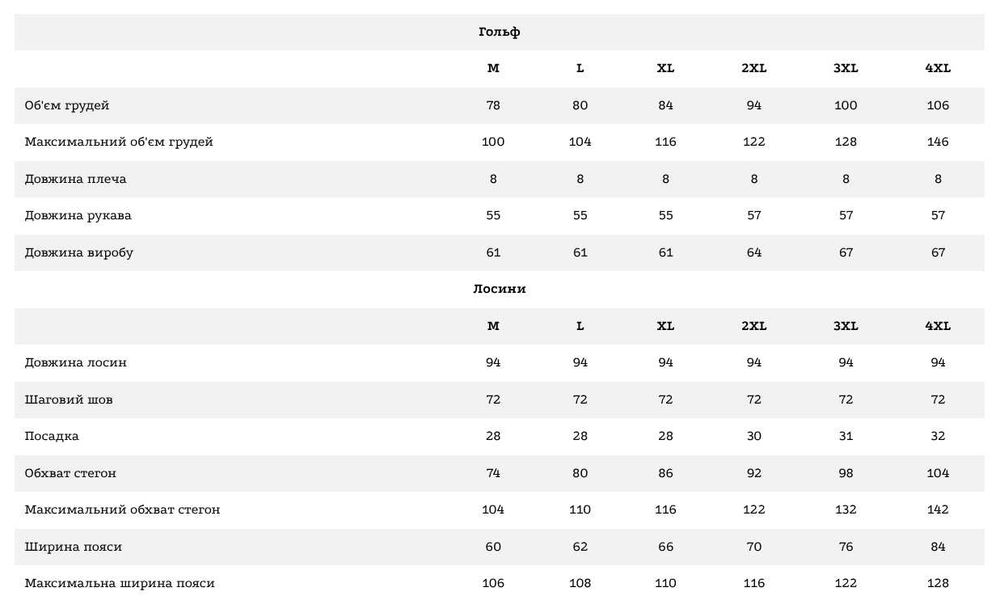Click the Лосини table title
Viewport: 1000px width, 614px height.
point(499,289)
